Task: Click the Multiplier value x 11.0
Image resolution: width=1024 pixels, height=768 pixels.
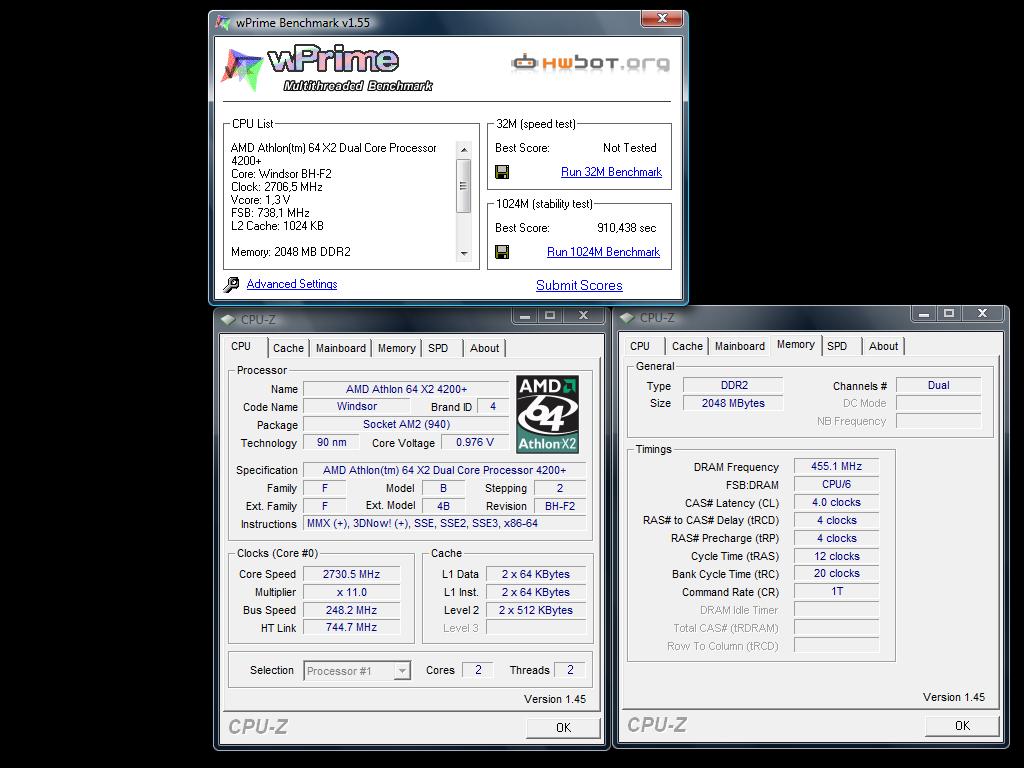Action: coord(351,592)
